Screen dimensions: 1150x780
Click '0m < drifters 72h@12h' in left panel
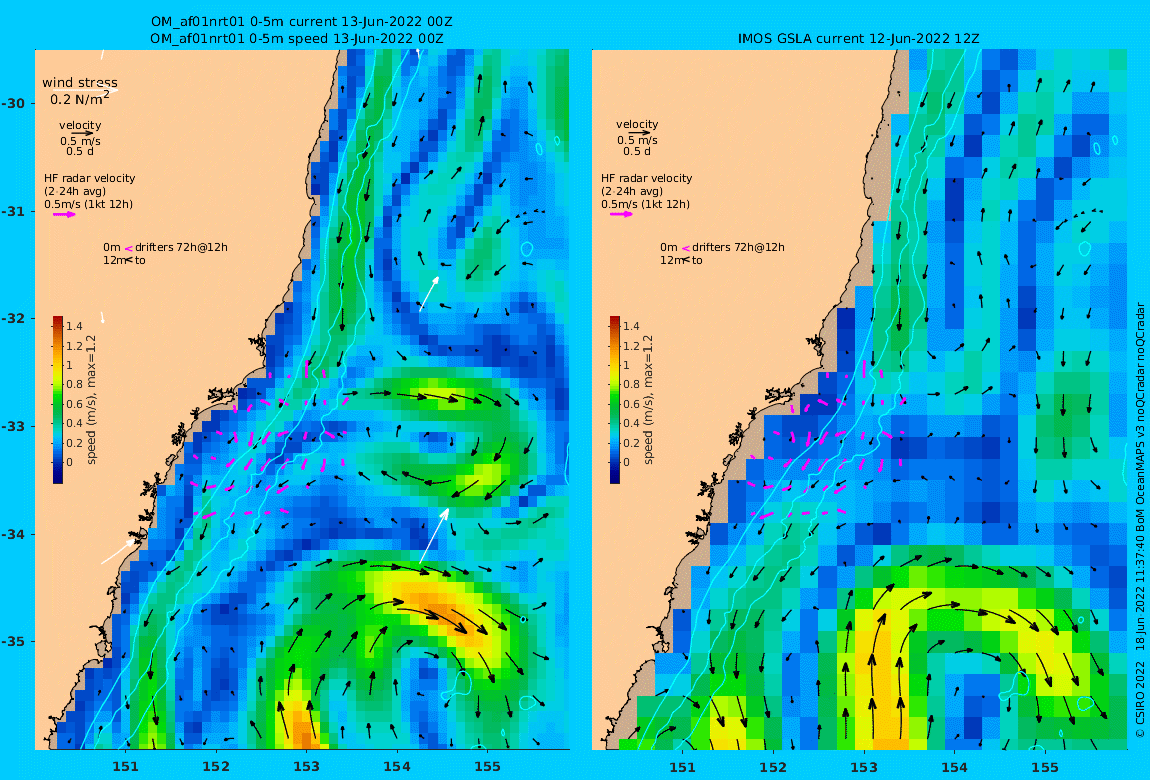click(x=165, y=247)
